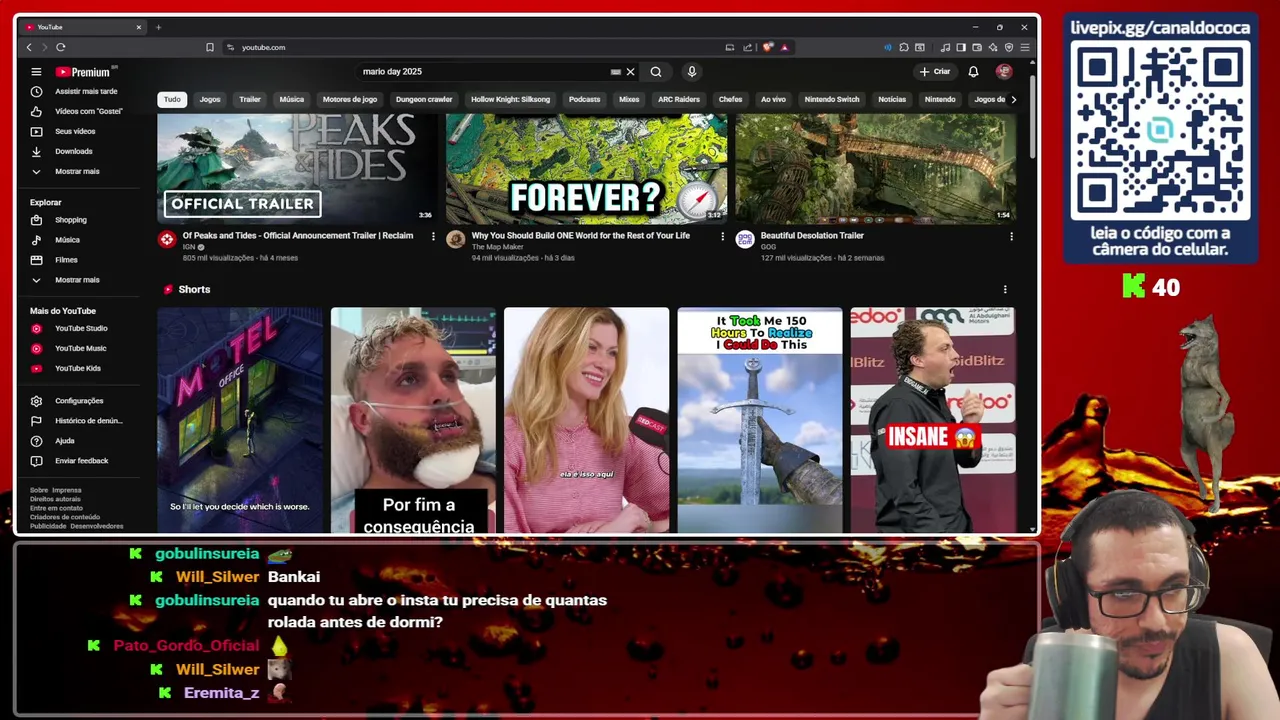The width and height of the screenshot is (1280, 720).
Task: Open options menu for Build ONE World video
Action: (x=722, y=236)
